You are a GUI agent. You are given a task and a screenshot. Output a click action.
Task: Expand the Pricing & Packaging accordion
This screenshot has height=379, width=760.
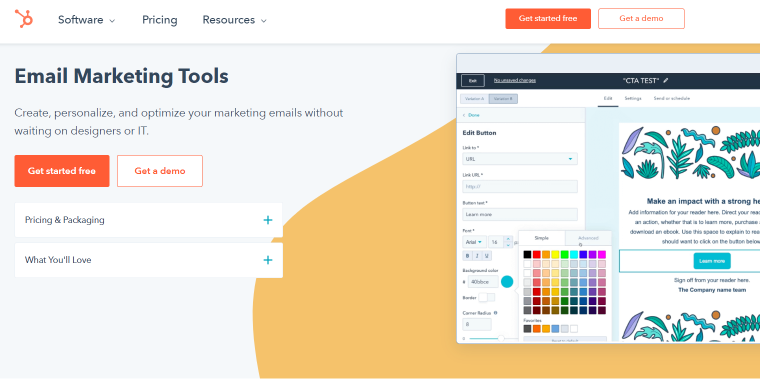pyautogui.click(x=148, y=220)
